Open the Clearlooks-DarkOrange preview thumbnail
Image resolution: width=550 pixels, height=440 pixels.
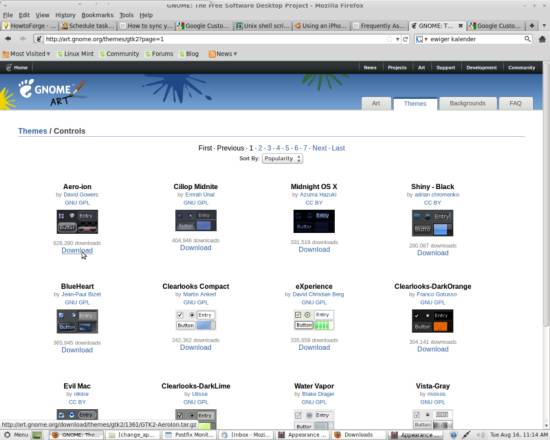[432, 321]
